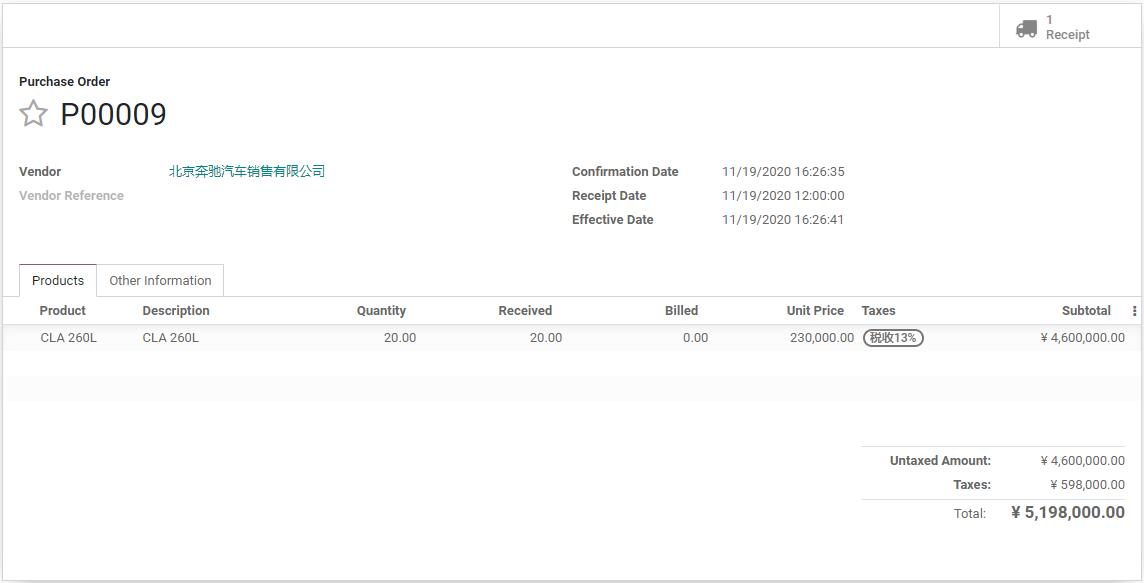This screenshot has width=1144, height=583.
Task: Click the effective date 11/19/2020 16:26:41
Action: [x=783, y=220]
